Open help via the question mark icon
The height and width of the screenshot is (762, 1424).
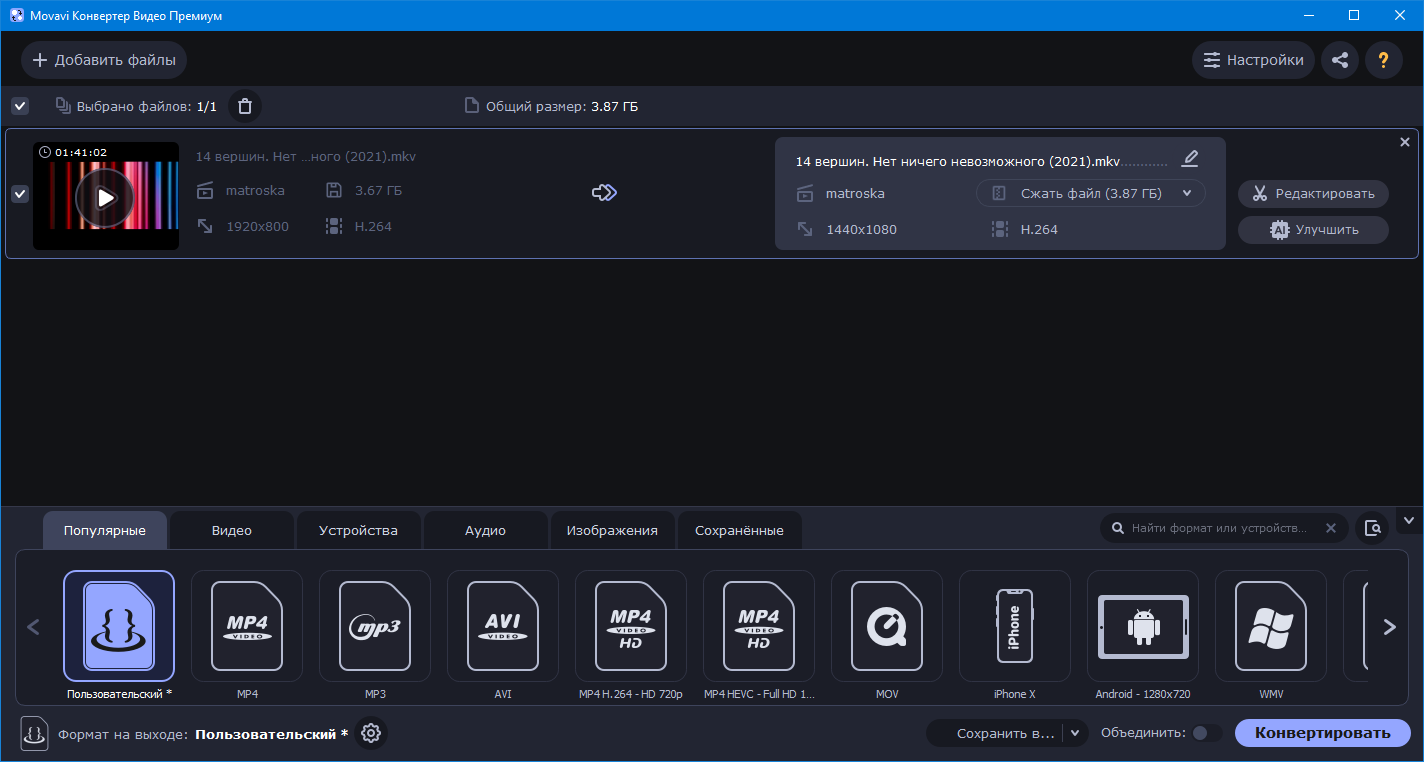[1384, 60]
